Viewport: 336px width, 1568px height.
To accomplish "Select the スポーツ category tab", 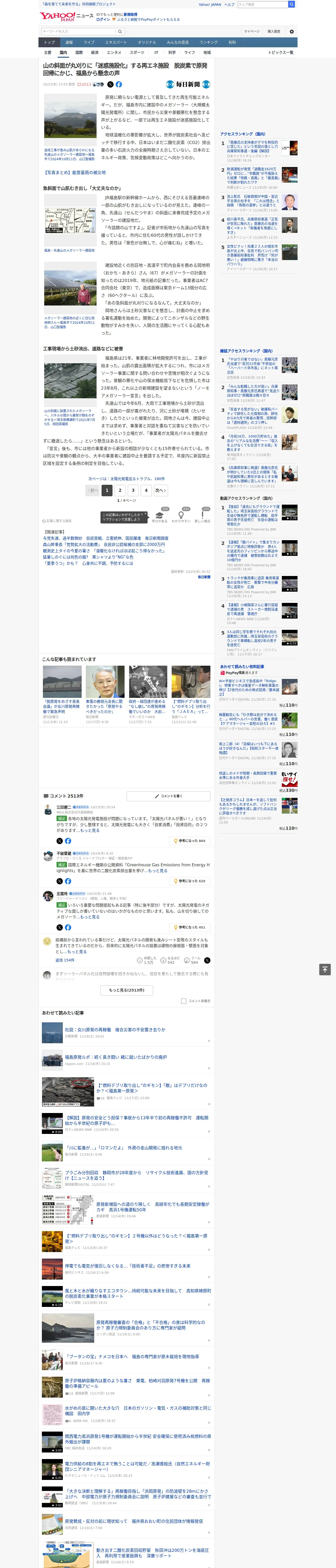I will [137, 52].
